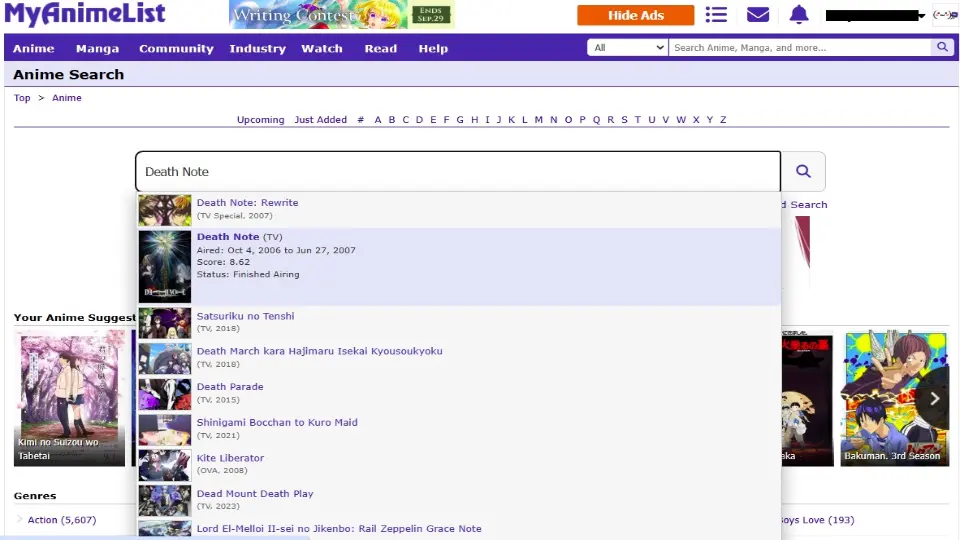Open the Just Added link

[x=321, y=120]
